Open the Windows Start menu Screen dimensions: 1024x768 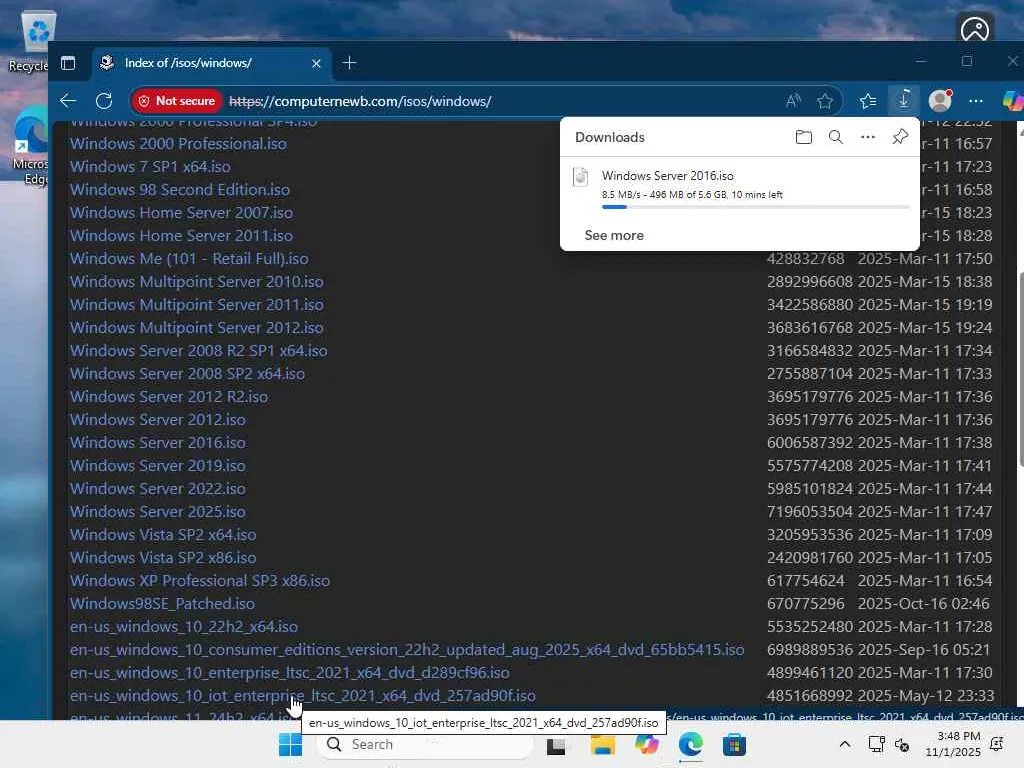click(x=291, y=744)
